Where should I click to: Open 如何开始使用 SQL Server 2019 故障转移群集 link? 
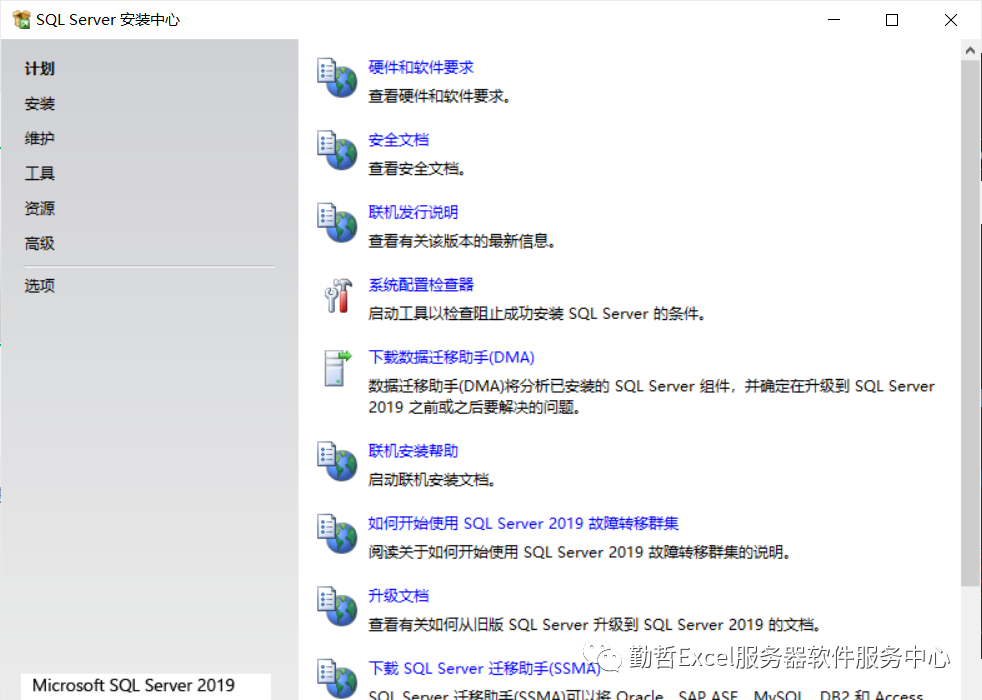524,523
